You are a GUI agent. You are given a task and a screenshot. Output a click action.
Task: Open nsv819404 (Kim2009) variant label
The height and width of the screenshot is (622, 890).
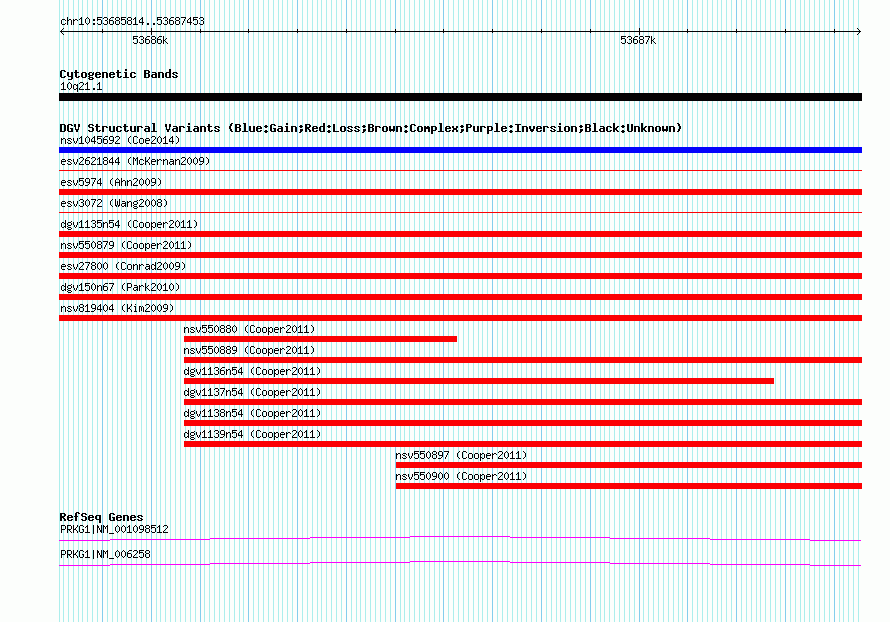click(x=117, y=308)
